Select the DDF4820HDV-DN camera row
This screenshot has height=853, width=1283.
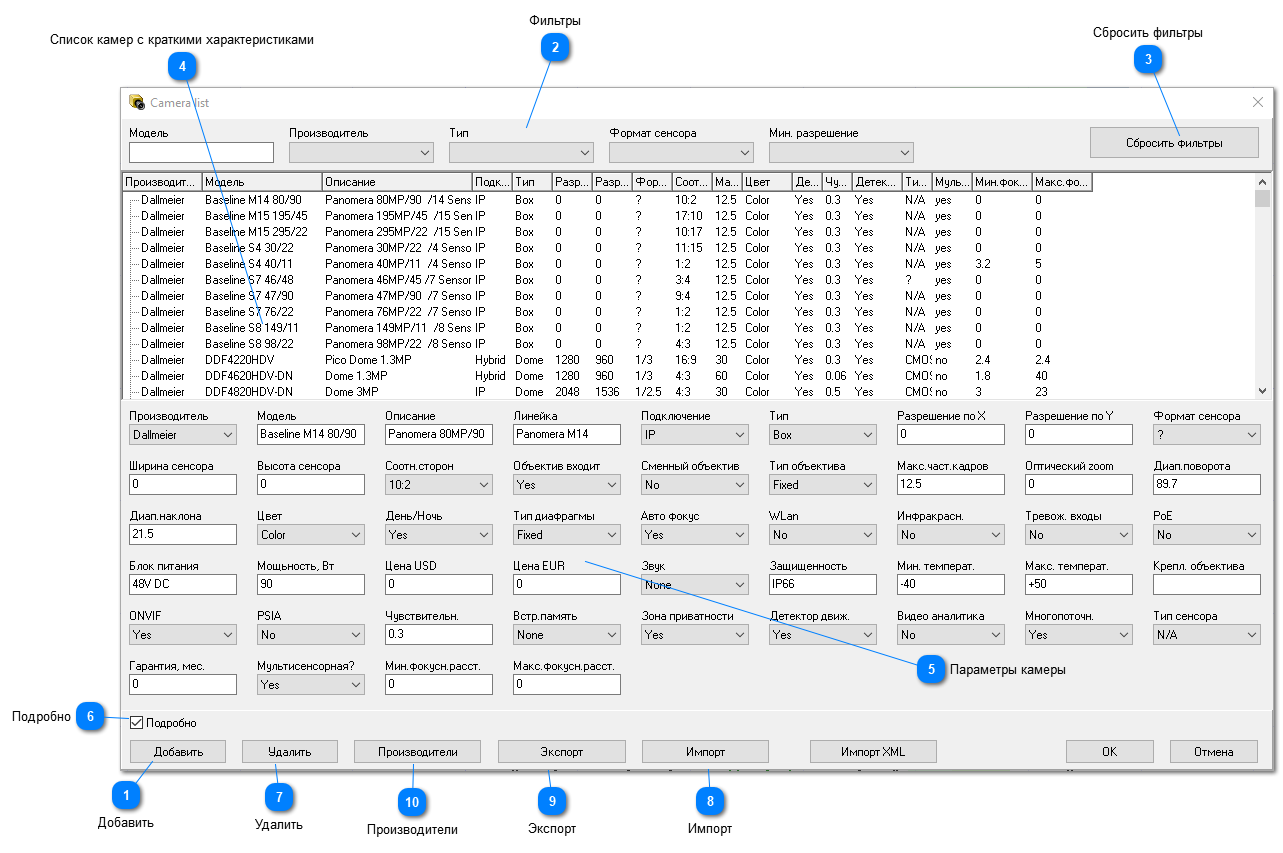(688, 392)
